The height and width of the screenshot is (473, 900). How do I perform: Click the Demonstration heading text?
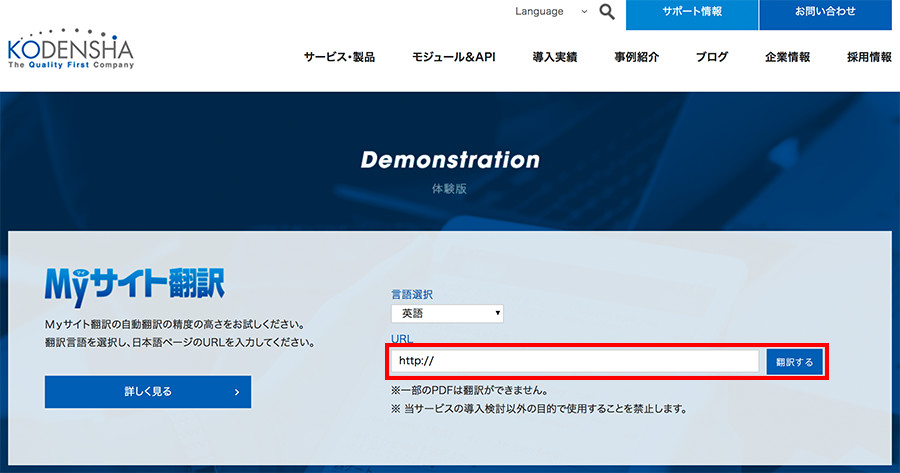[x=450, y=160]
